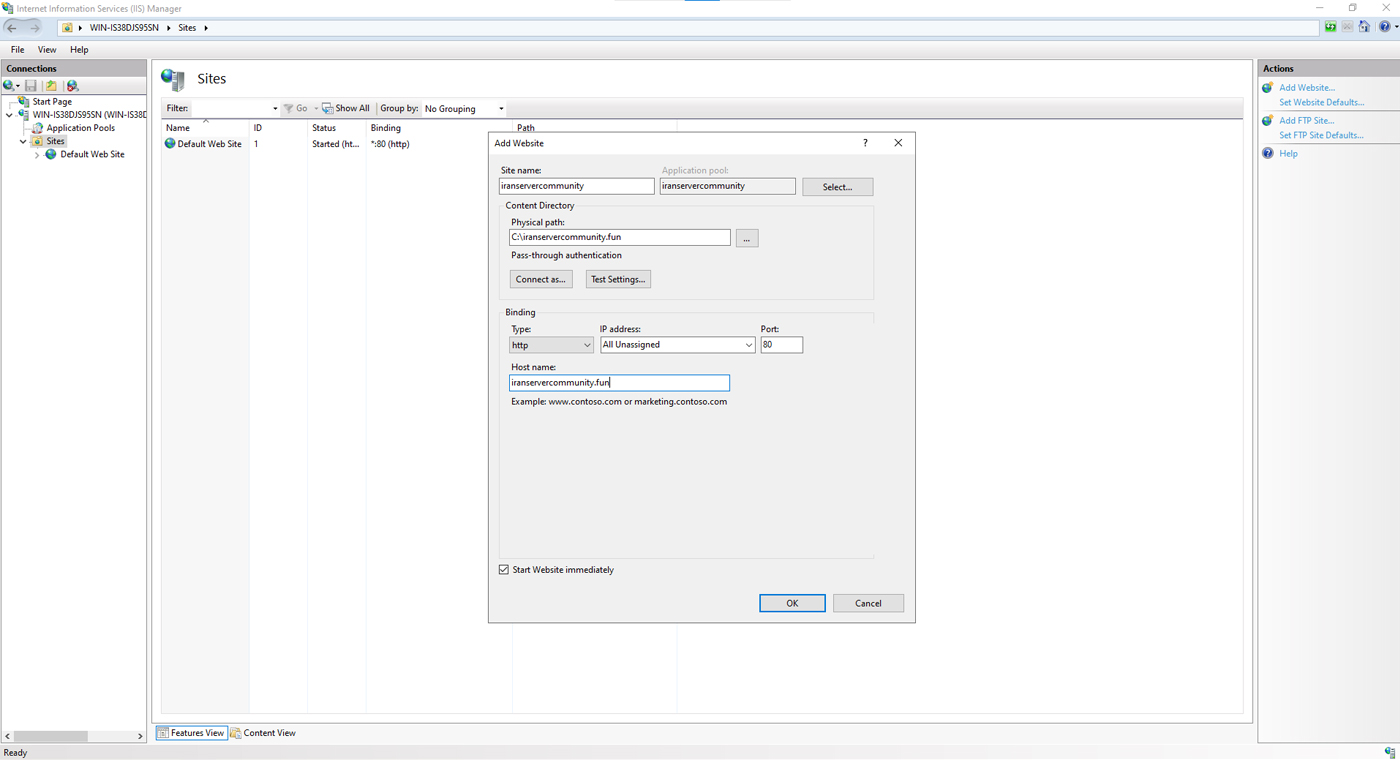Open the View menu

[47, 49]
